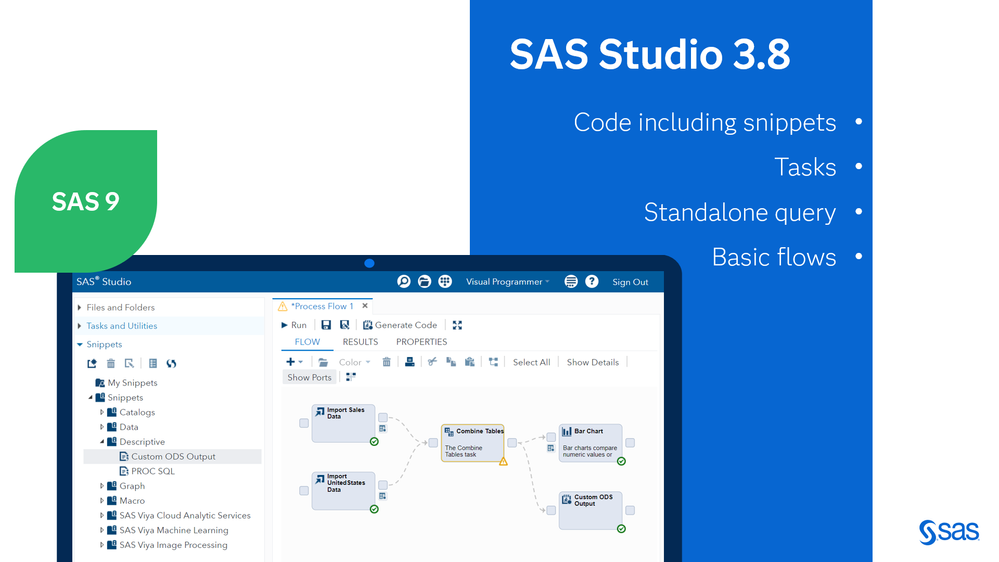The height and width of the screenshot is (562, 999).
Task: Click the snippet edit icon with arrow
Action: click(129, 363)
